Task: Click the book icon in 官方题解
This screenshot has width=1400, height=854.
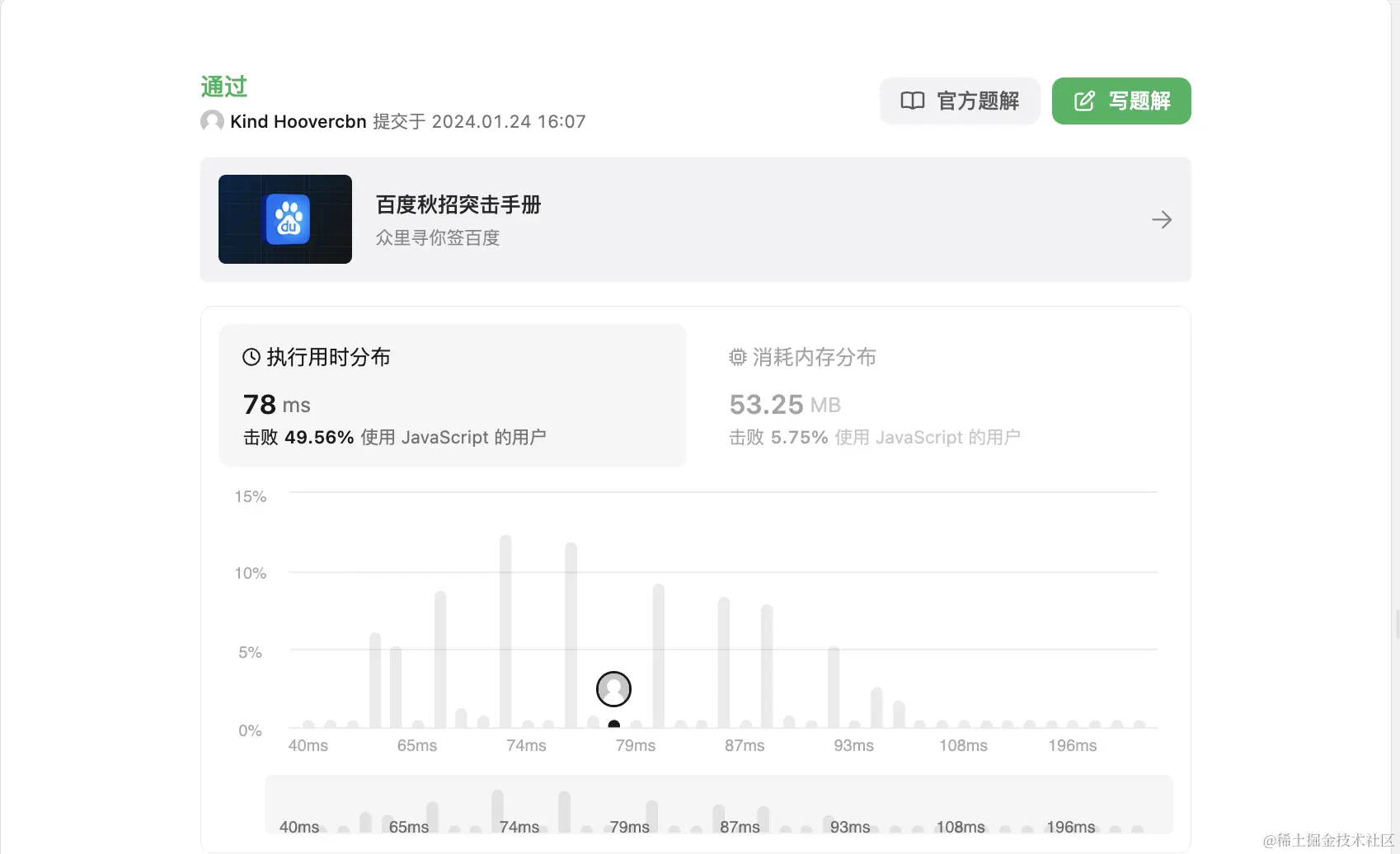Action: [x=913, y=101]
